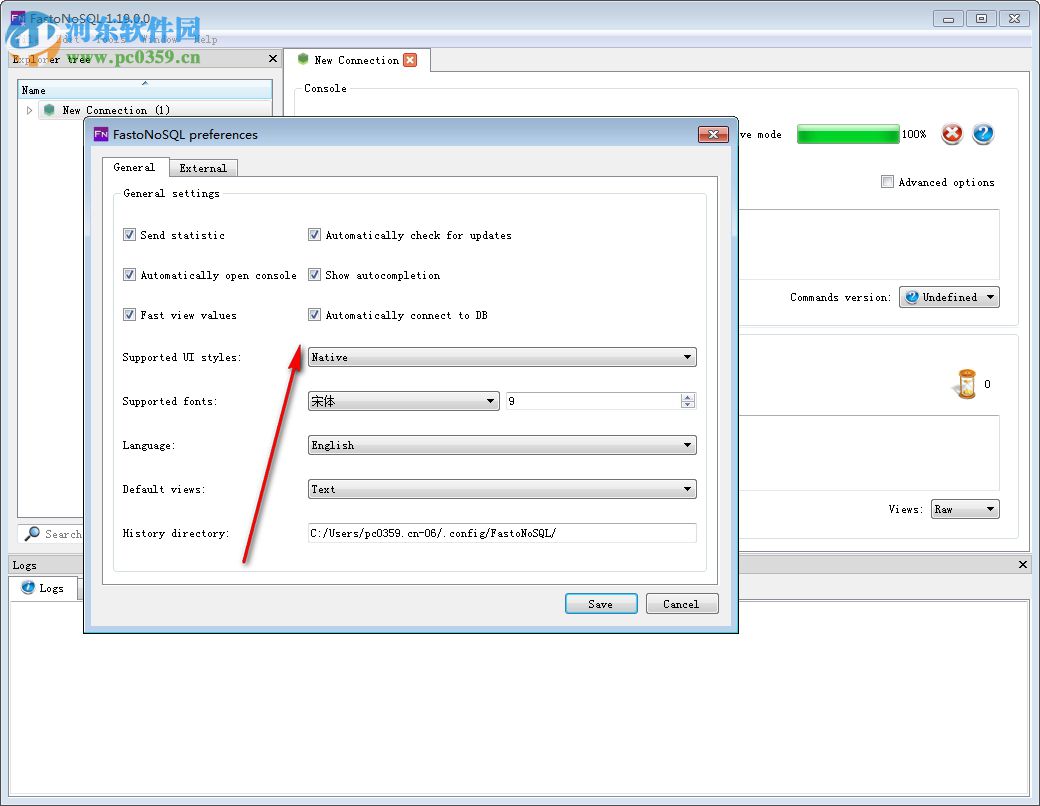Viewport: 1040px width, 806px height.
Task: Enable the Advanced options checkbox
Action: click(x=887, y=182)
